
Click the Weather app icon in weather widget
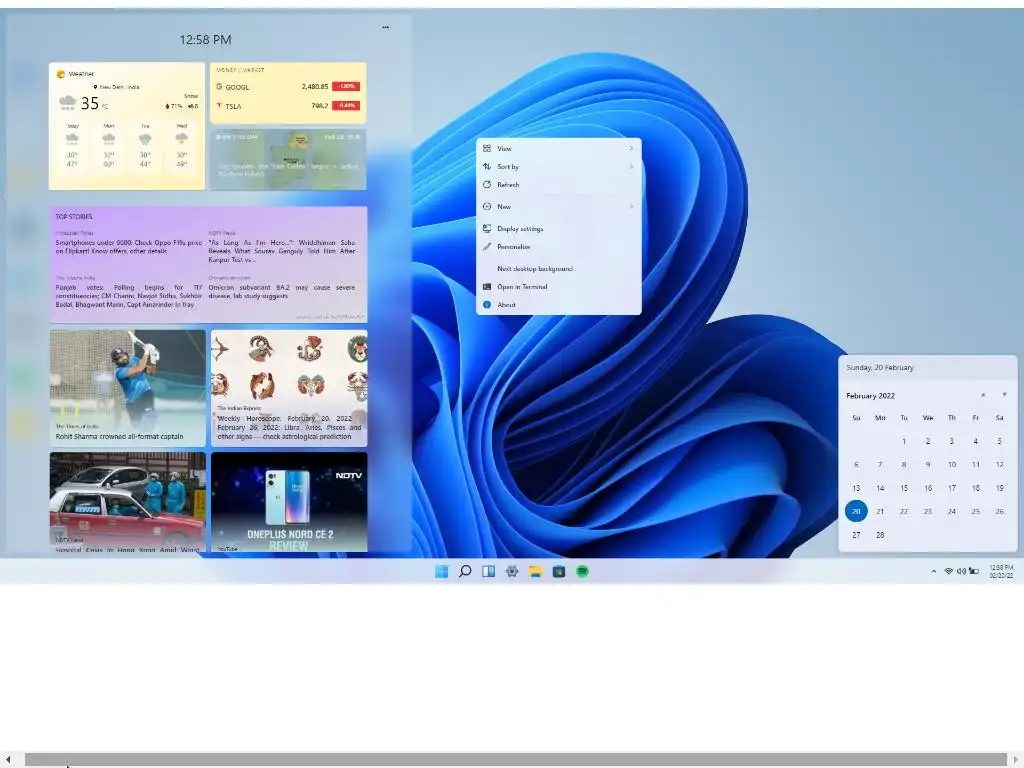(x=61, y=74)
